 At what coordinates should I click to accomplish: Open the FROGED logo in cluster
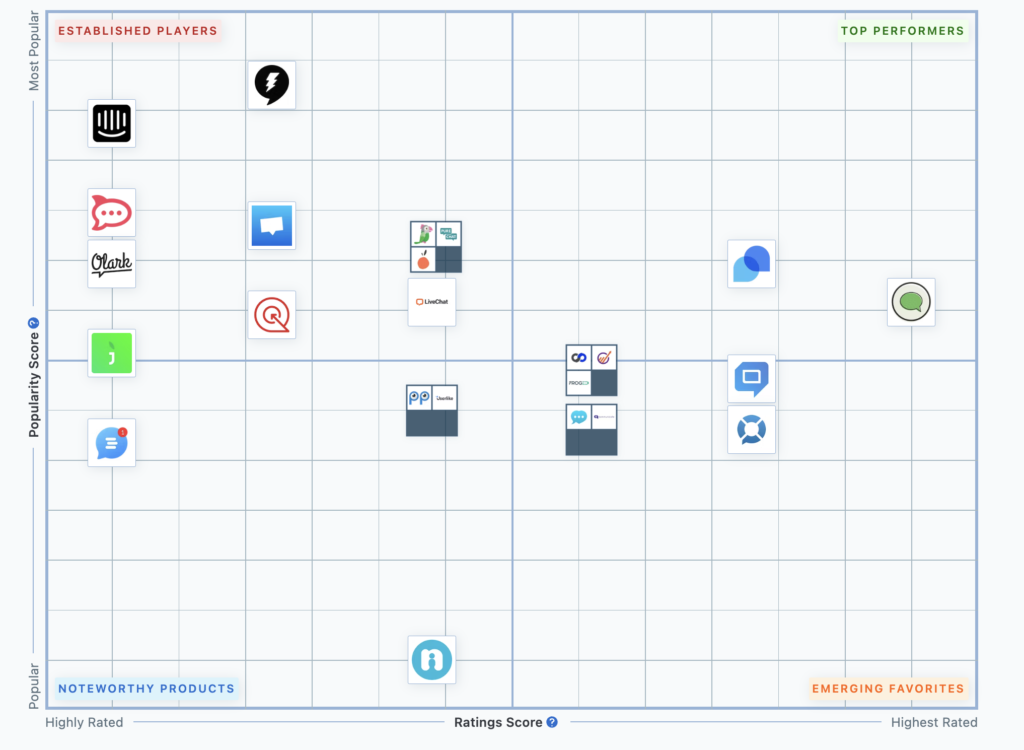(579, 383)
